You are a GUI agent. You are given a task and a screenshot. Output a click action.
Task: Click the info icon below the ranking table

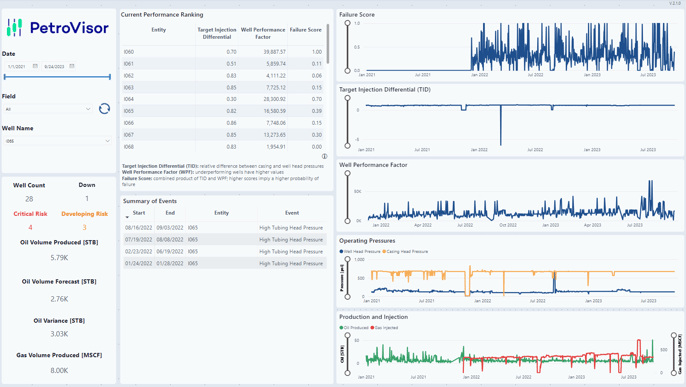(325, 156)
